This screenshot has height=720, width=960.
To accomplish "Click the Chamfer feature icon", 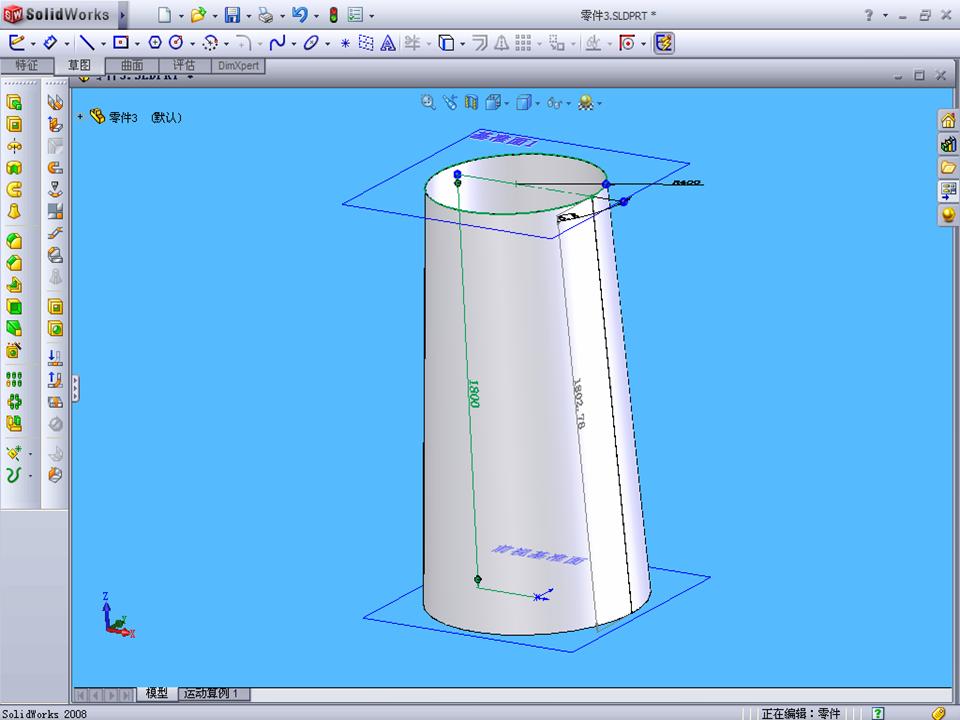I will pos(14,263).
